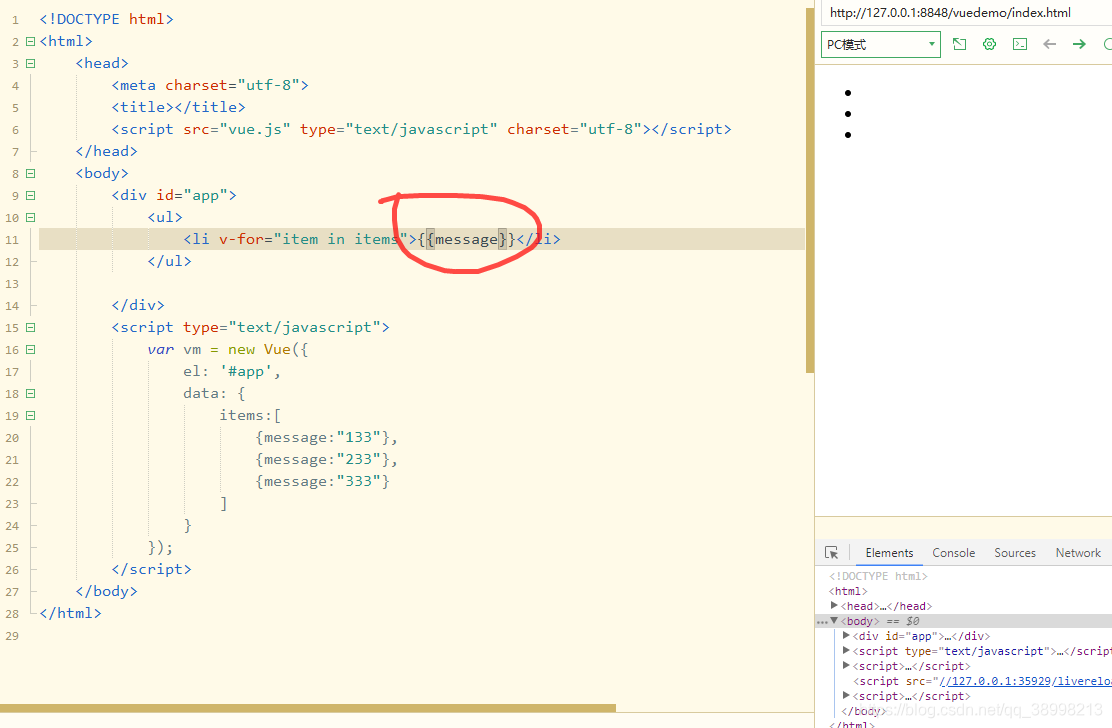
Task: Collapse the body tag fold on line 8
Action: (30, 173)
